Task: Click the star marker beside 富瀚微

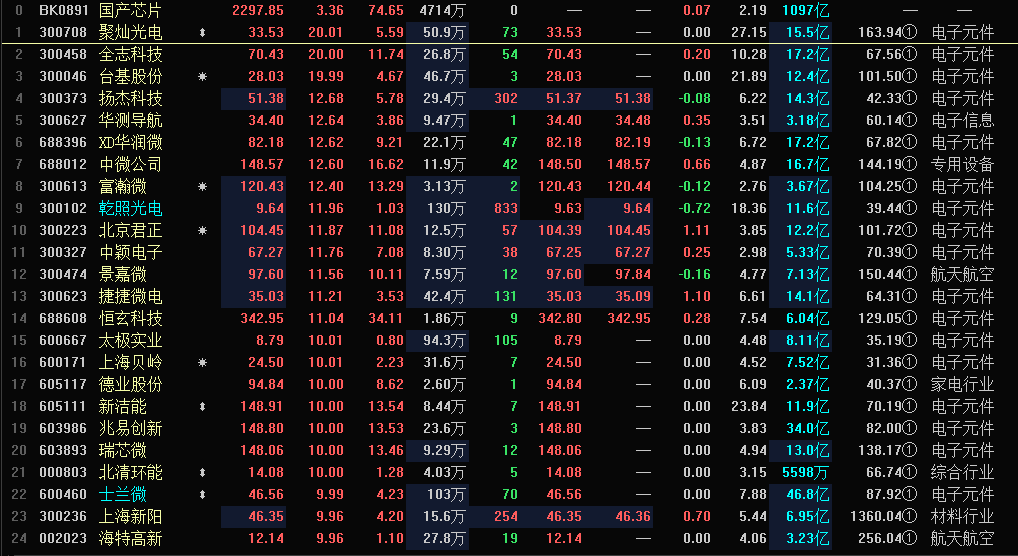Action: tap(202, 186)
